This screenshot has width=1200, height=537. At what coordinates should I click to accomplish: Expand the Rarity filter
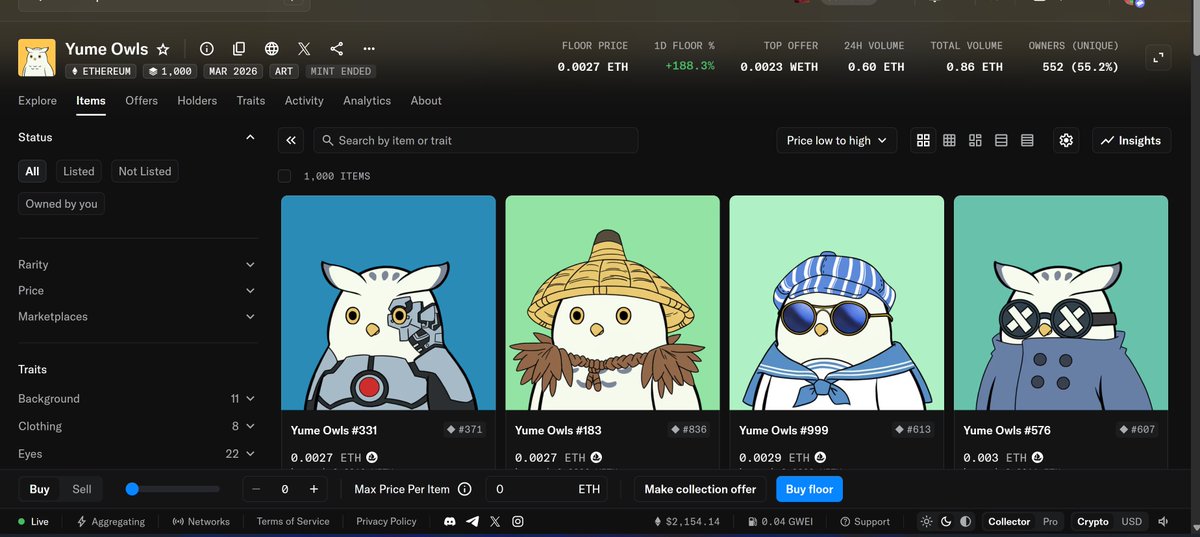tap(137, 265)
